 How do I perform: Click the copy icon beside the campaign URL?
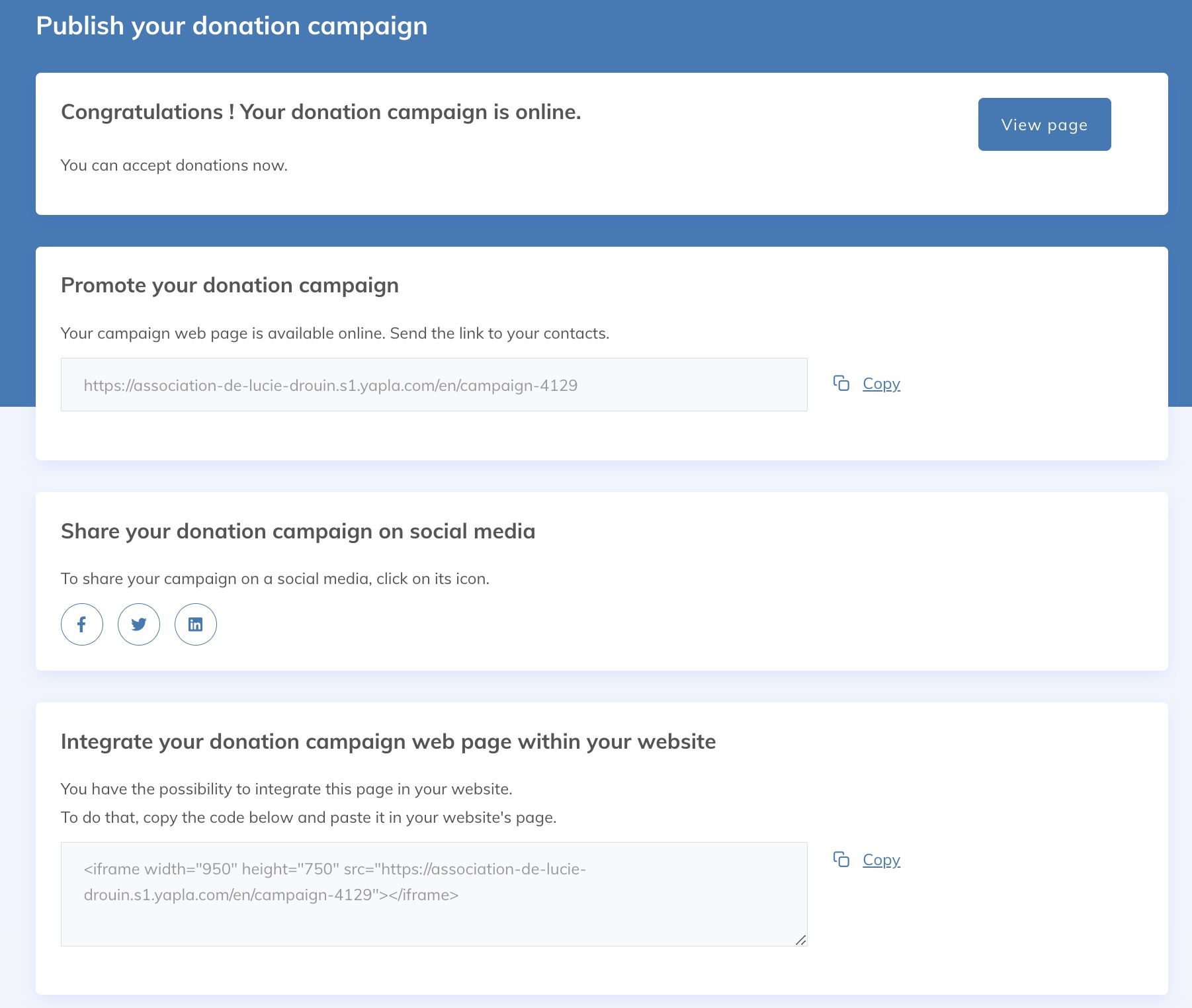[841, 383]
